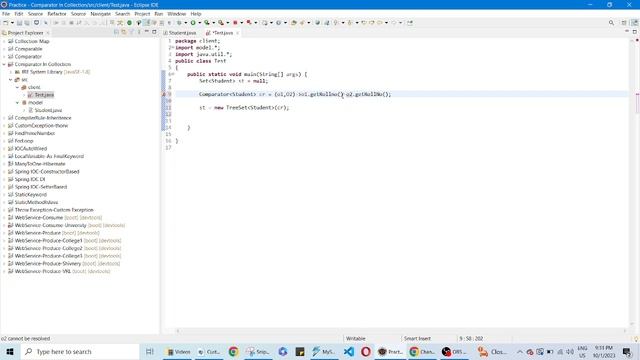Close the Test.java editor tab
The width and height of the screenshot is (640, 360).
coord(237,33)
